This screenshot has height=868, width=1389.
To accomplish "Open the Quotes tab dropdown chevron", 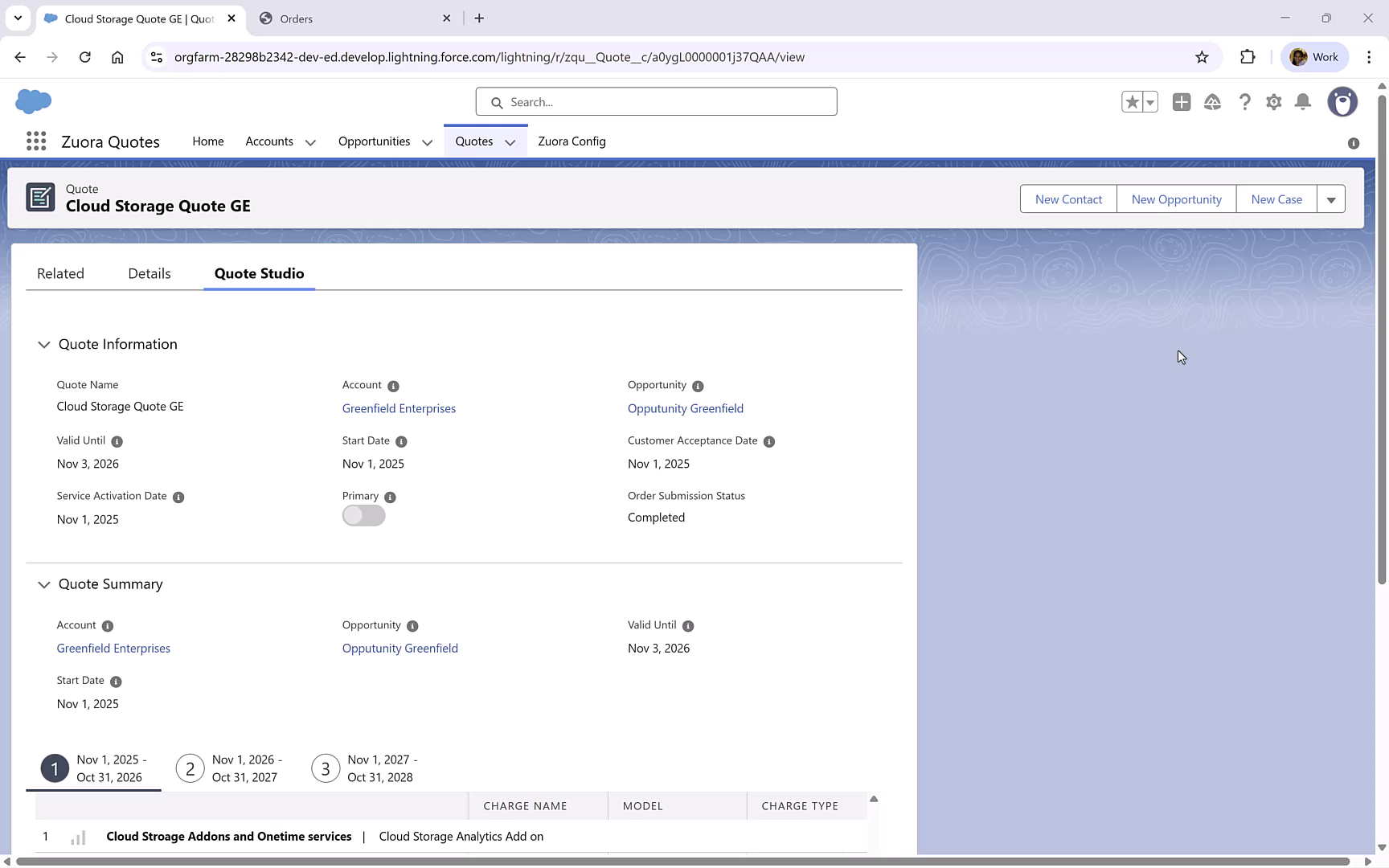I will 510,142.
